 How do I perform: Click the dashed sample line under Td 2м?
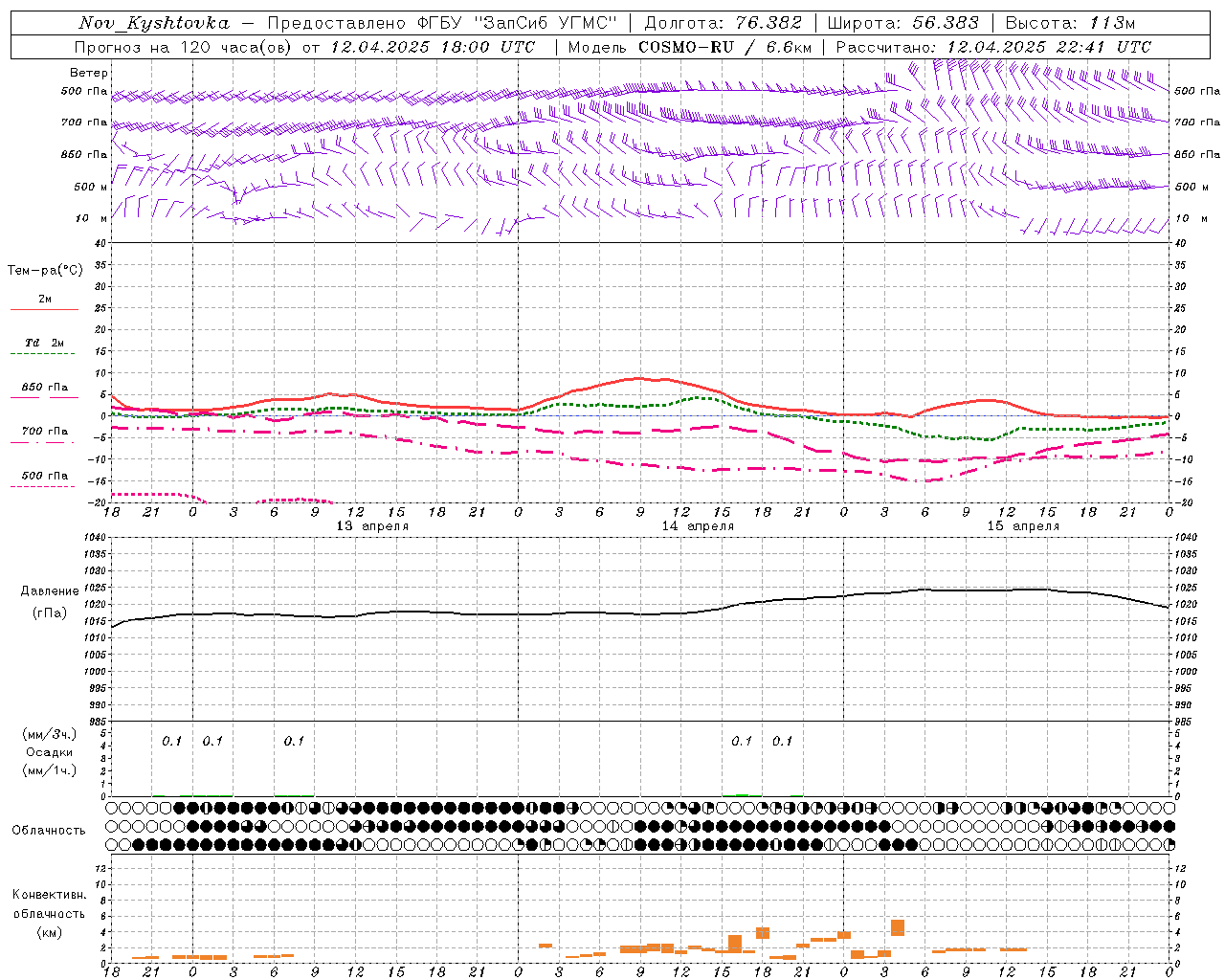tap(42, 354)
